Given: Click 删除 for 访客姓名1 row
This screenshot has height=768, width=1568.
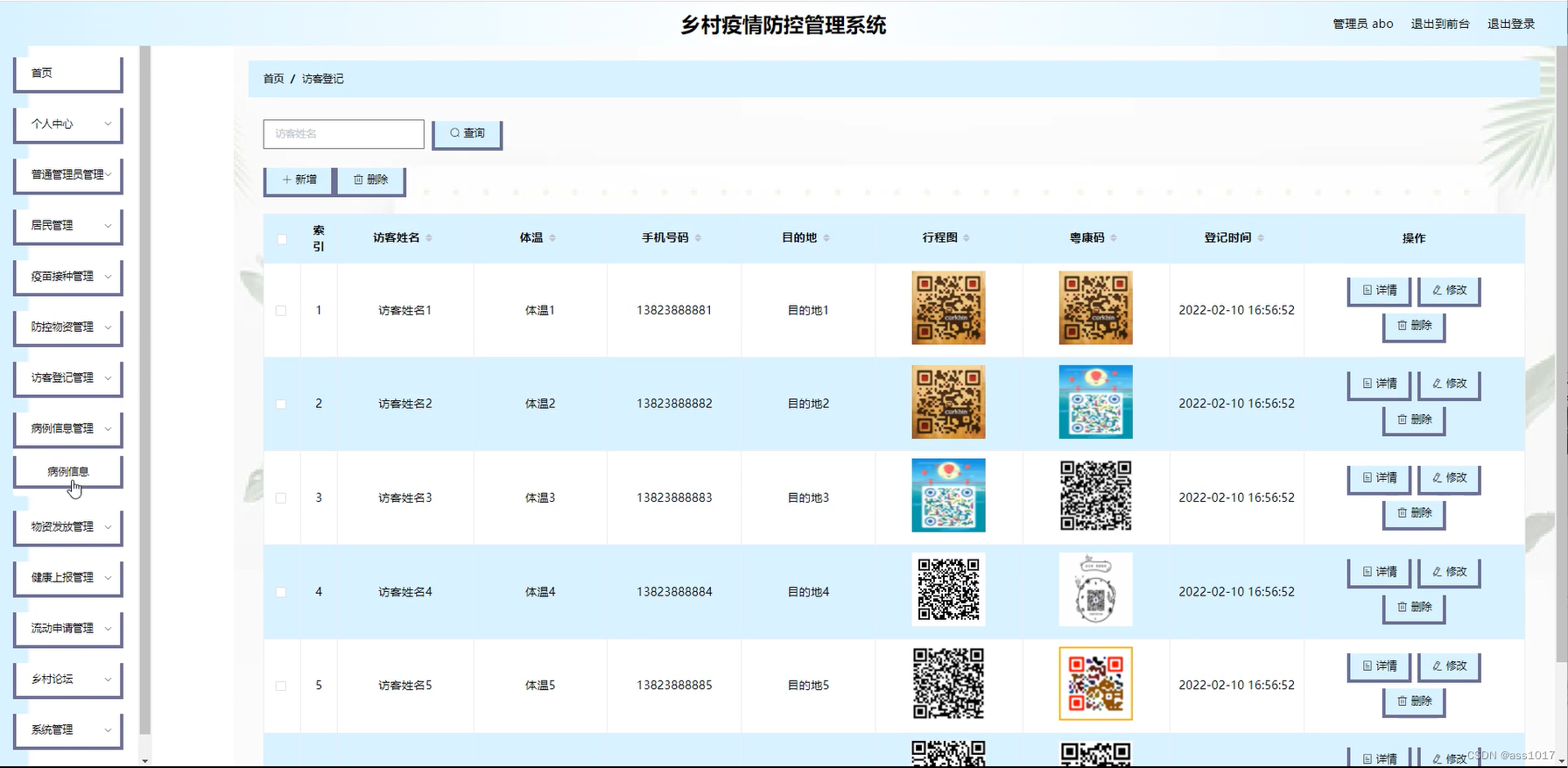Looking at the screenshot, I should click(x=1414, y=326).
